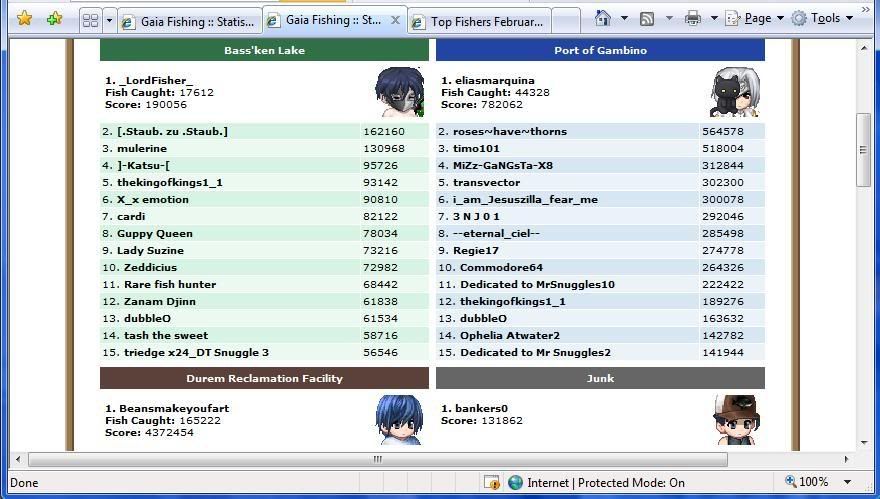Select the active 'Gaia Fishing :: St...' tab

(333, 20)
